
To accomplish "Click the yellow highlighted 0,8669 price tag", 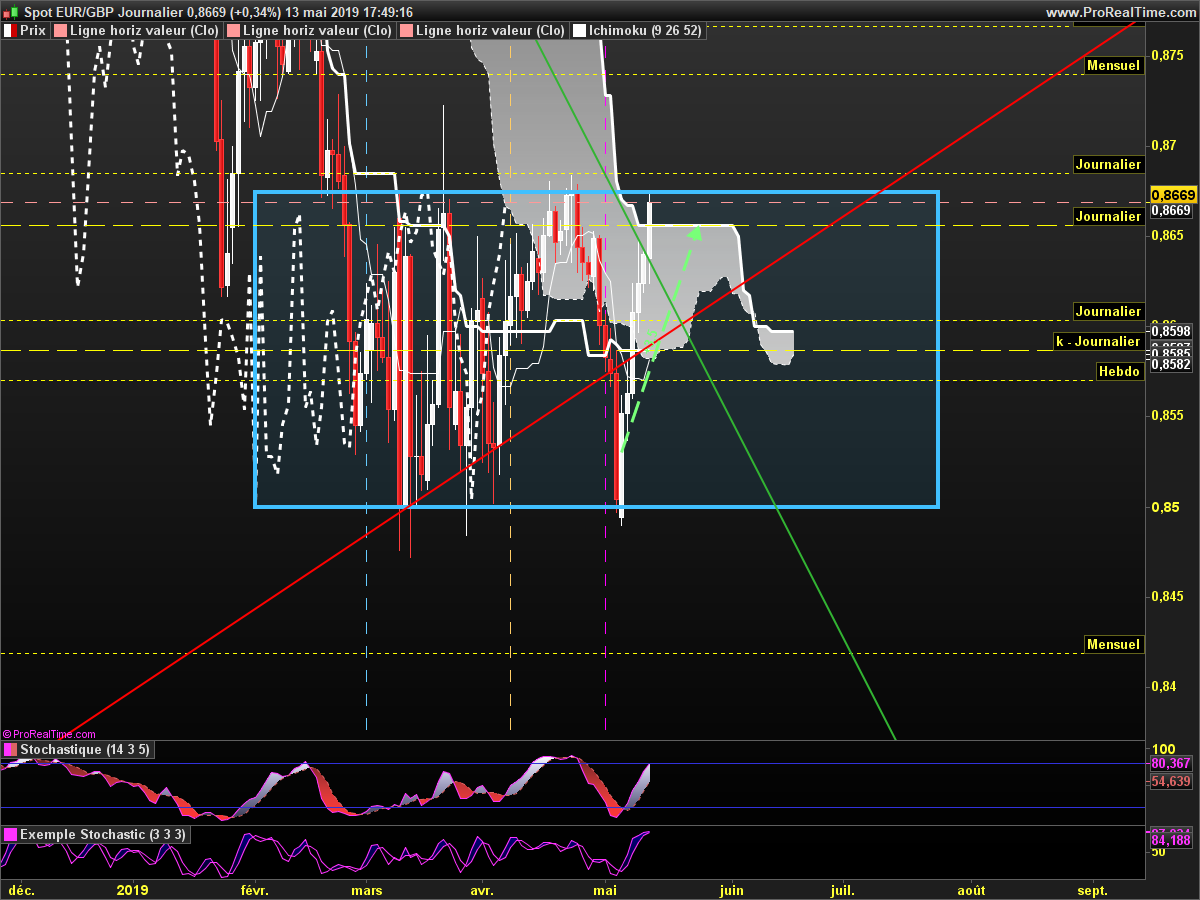I will click(1172, 194).
